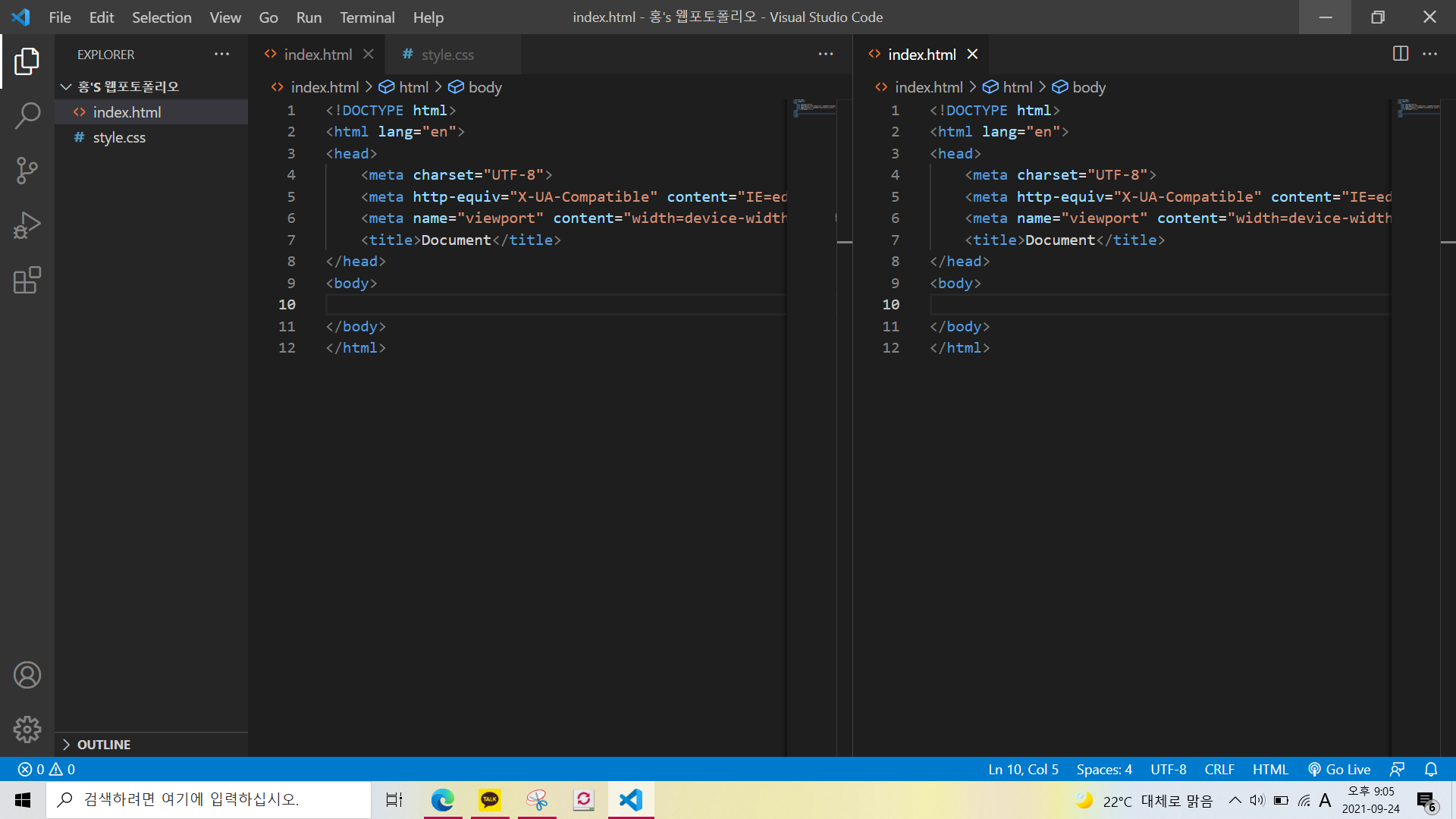Image resolution: width=1456 pixels, height=819 pixels.
Task: Open the Selection menu
Action: pyautogui.click(x=162, y=17)
